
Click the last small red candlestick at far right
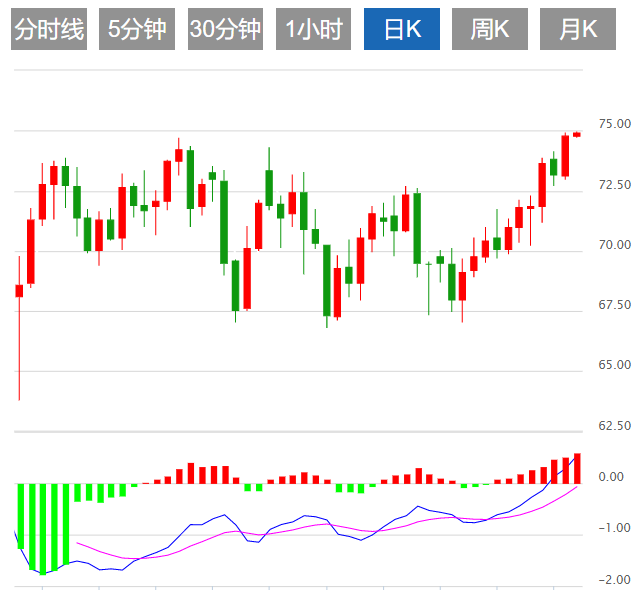(x=577, y=134)
